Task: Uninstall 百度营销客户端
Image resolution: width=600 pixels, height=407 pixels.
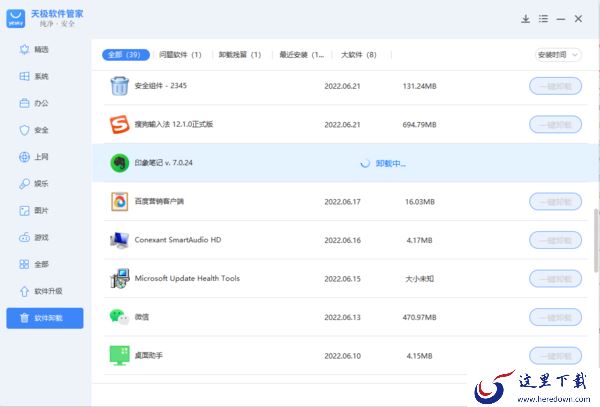Action: pos(555,202)
